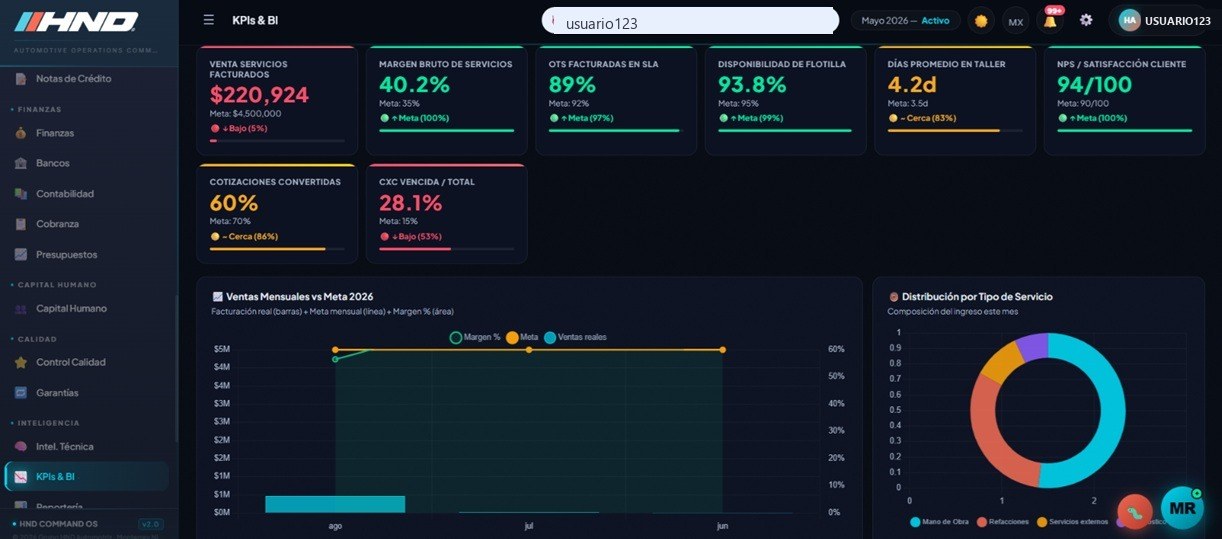Click the HND logo in the sidebar
The image size is (1222, 539).
75,22
